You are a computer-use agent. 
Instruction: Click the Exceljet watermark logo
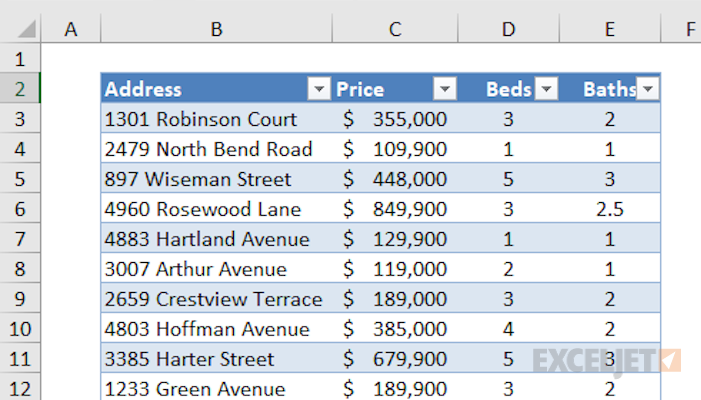pos(607,360)
